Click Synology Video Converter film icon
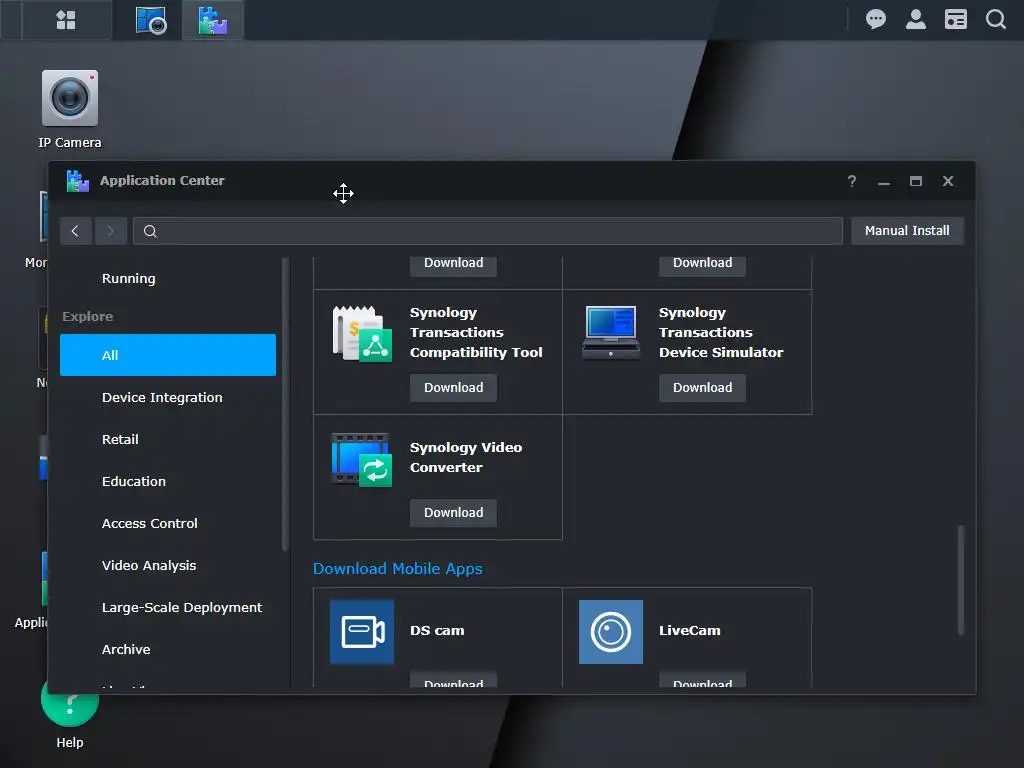Image resolution: width=1024 pixels, height=768 pixels. (362, 460)
